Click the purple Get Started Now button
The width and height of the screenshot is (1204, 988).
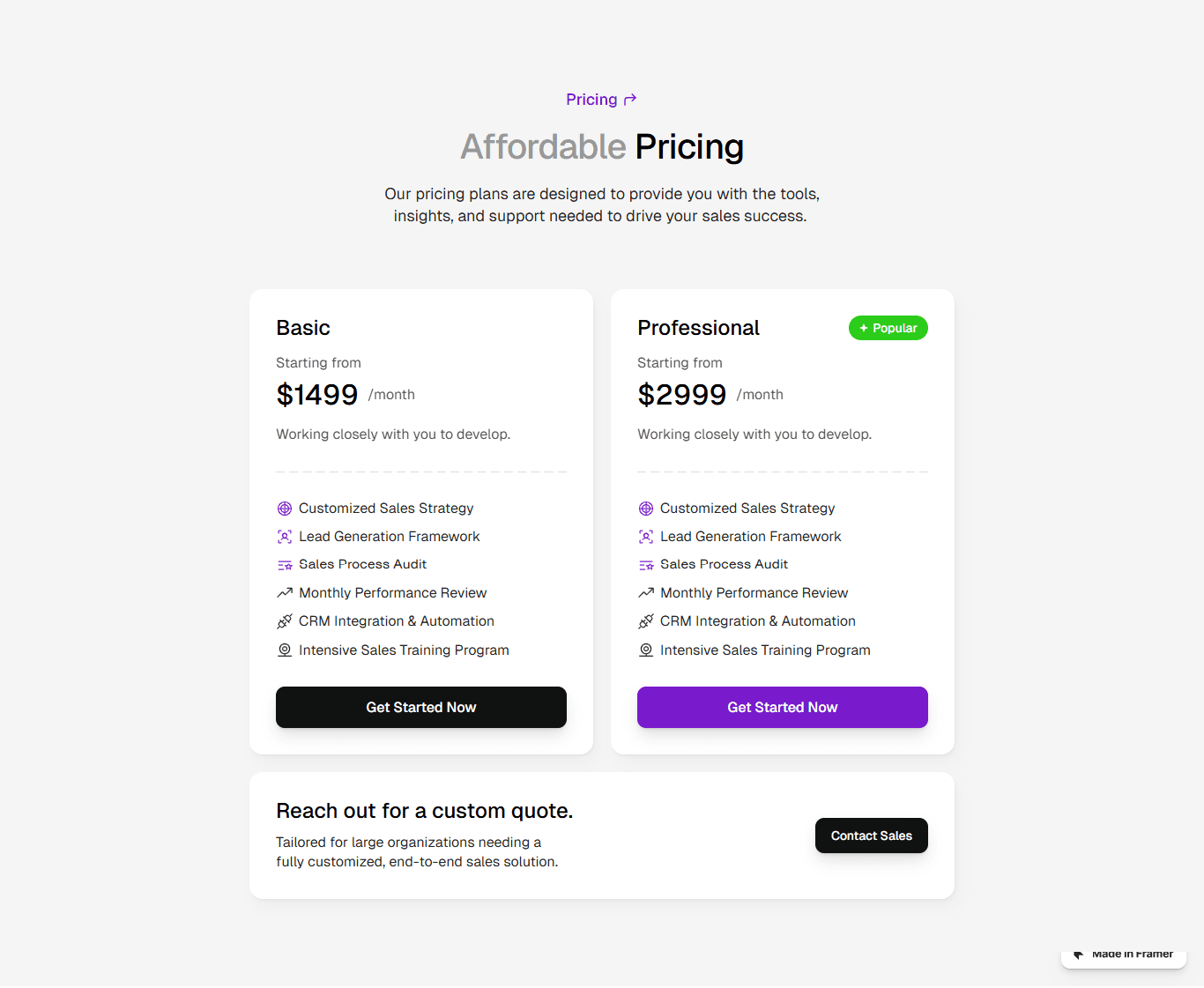tap(783, 707)
